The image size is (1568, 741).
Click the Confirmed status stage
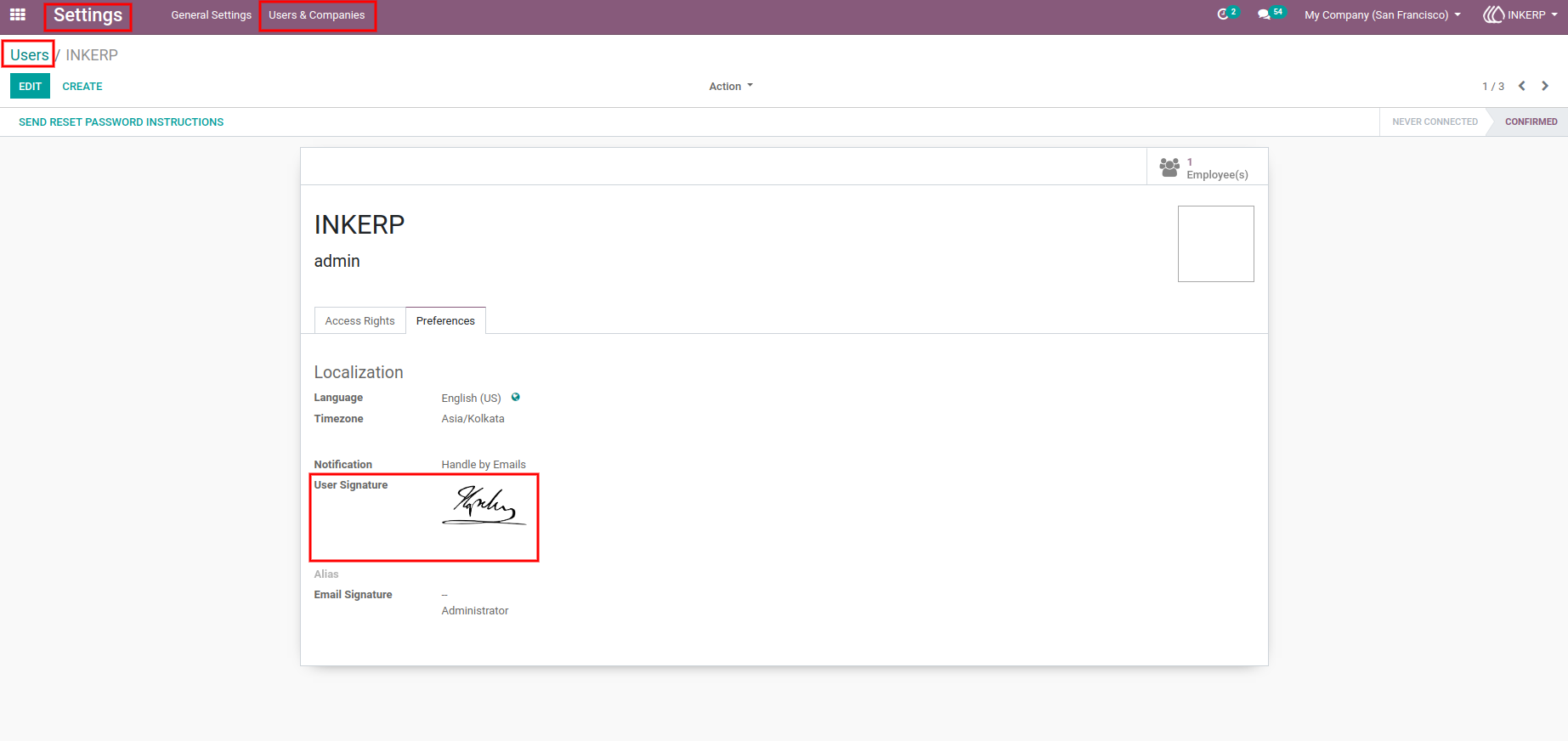pyautogui.click(x=1531, y=122)
